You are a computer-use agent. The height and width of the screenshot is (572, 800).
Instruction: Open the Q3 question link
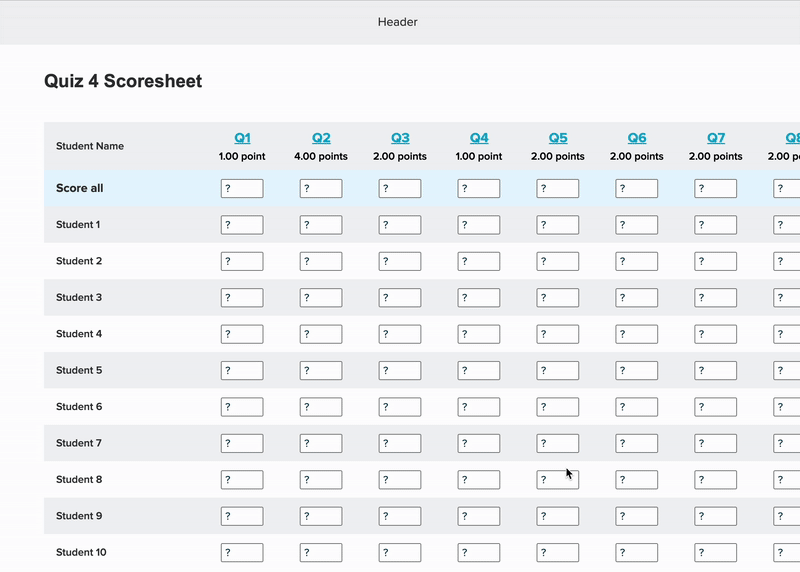coord(400,138)
